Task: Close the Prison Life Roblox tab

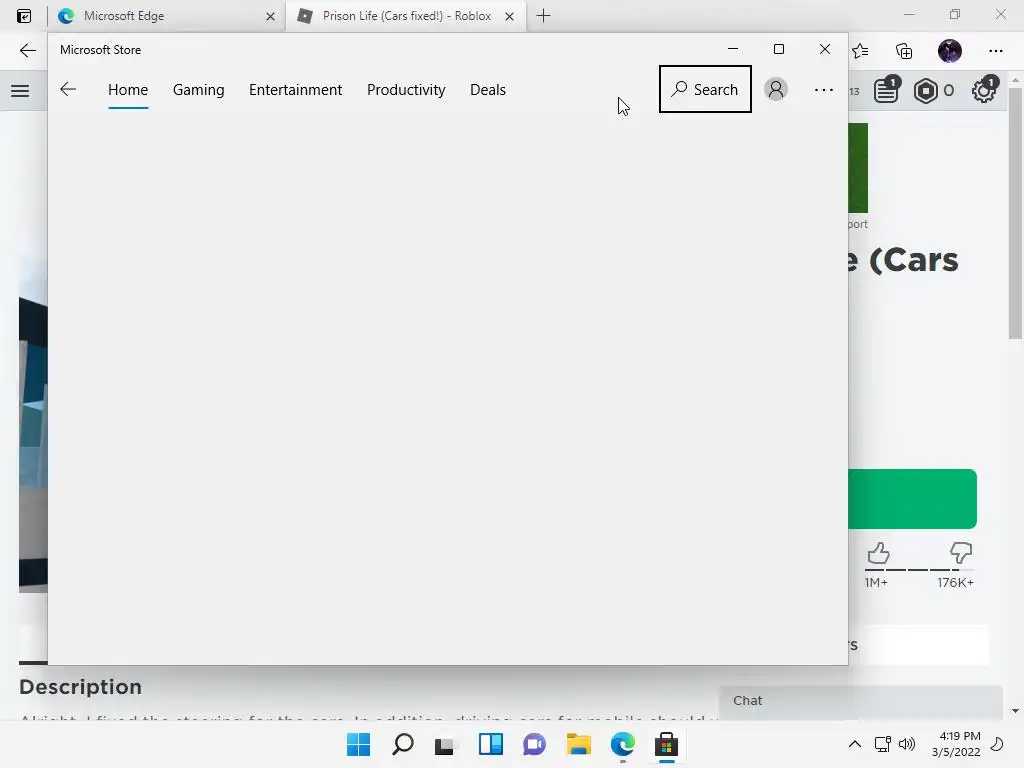Action: 509,16
